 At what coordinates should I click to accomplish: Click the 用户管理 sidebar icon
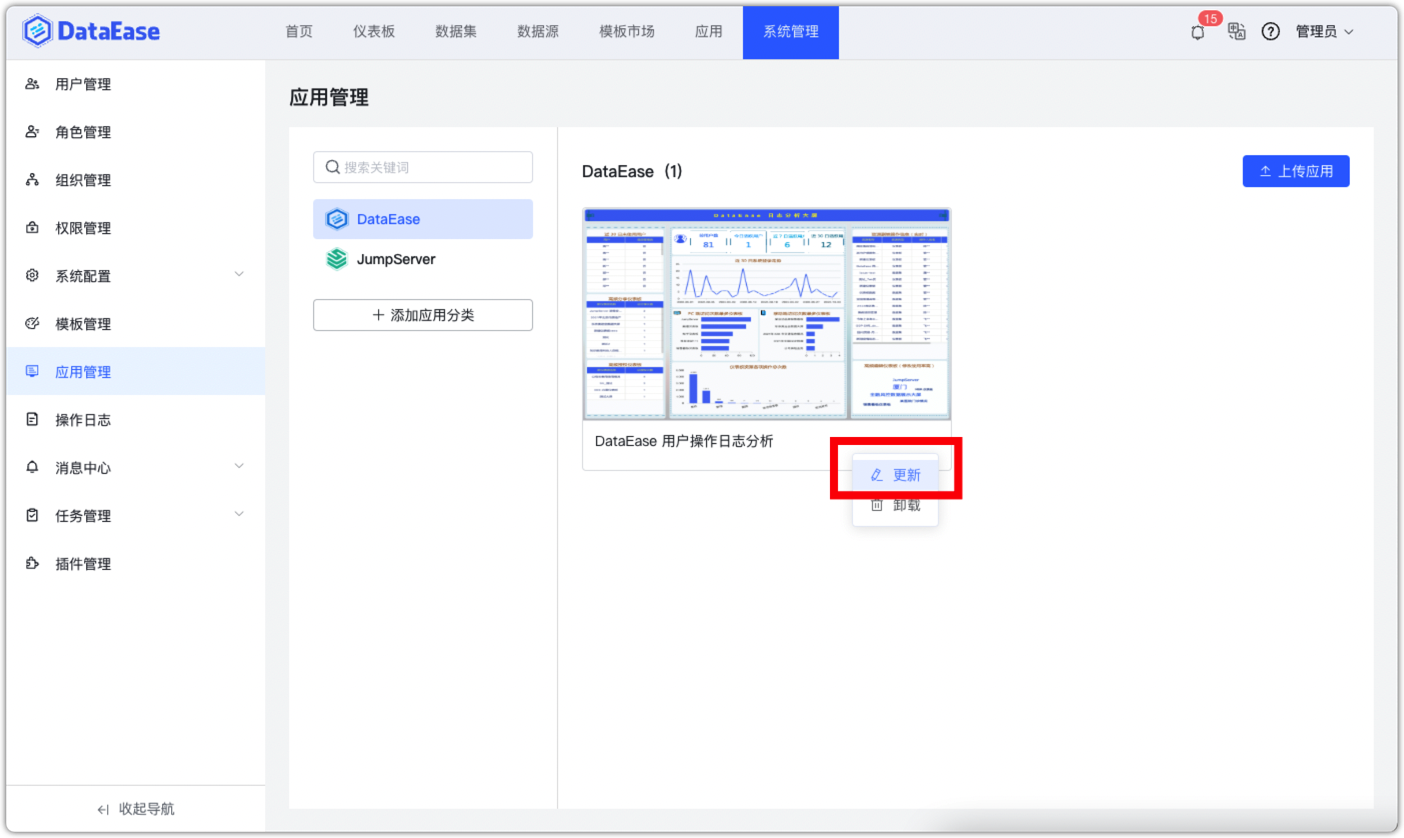point(32,84)
